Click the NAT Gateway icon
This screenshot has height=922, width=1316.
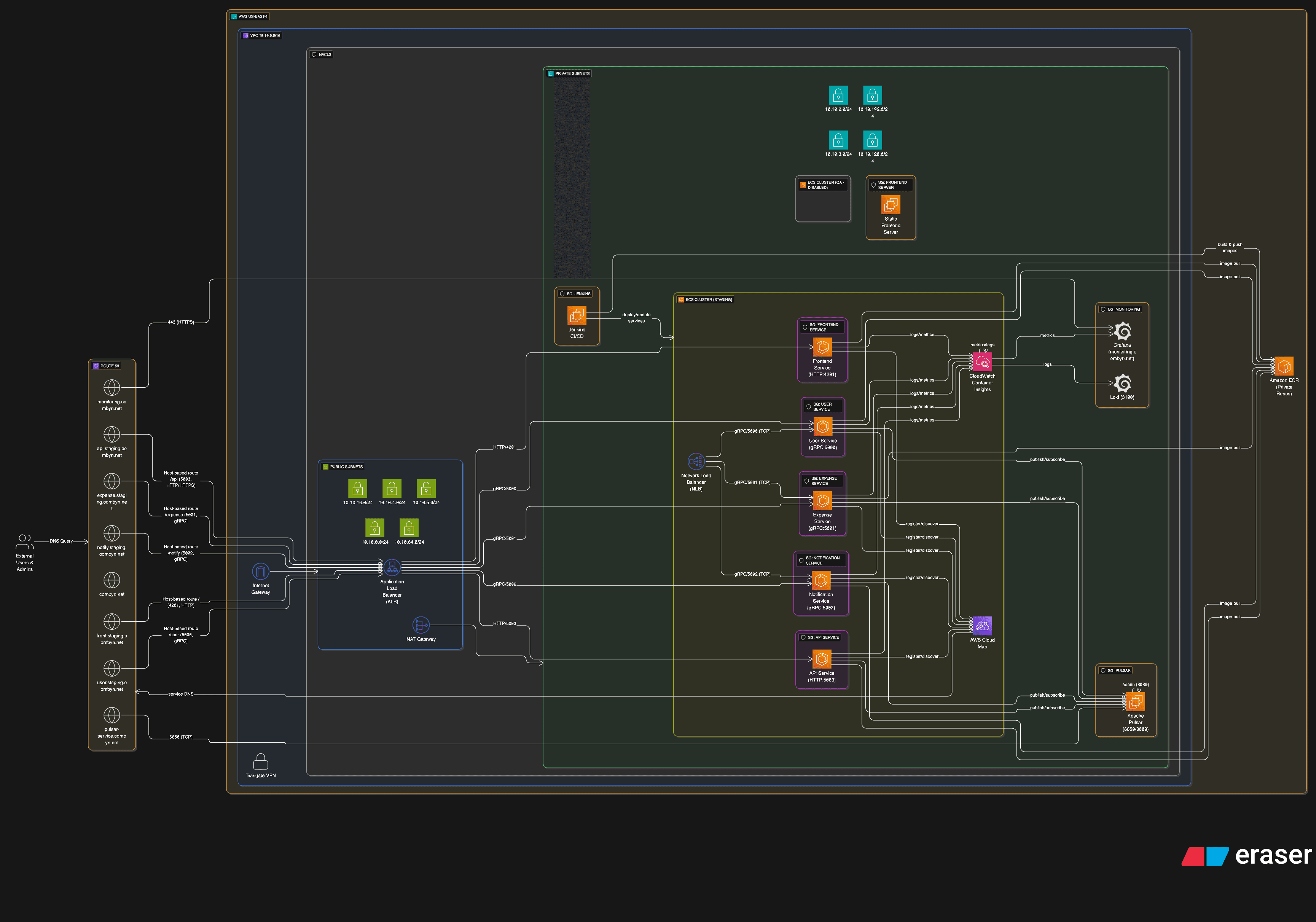tap(421, 624)
